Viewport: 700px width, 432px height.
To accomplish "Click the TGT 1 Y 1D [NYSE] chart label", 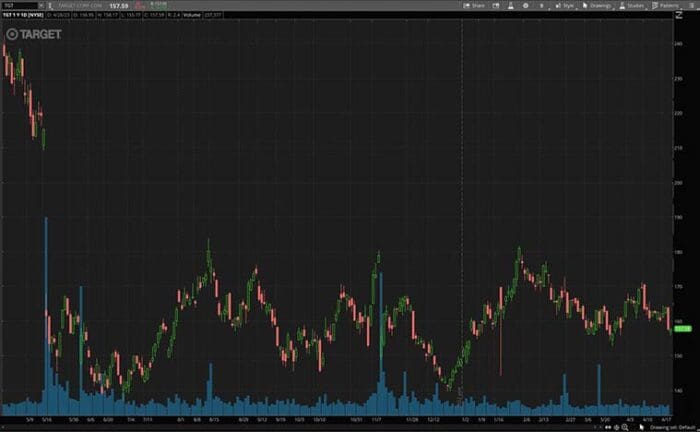I will [x=23, y=15].
